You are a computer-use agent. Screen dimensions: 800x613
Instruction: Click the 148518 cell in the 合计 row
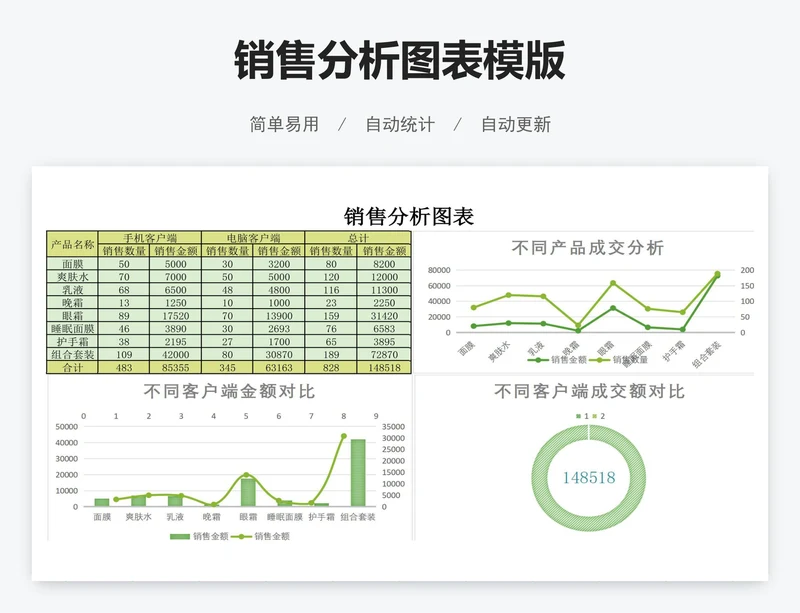click(384, 367)
